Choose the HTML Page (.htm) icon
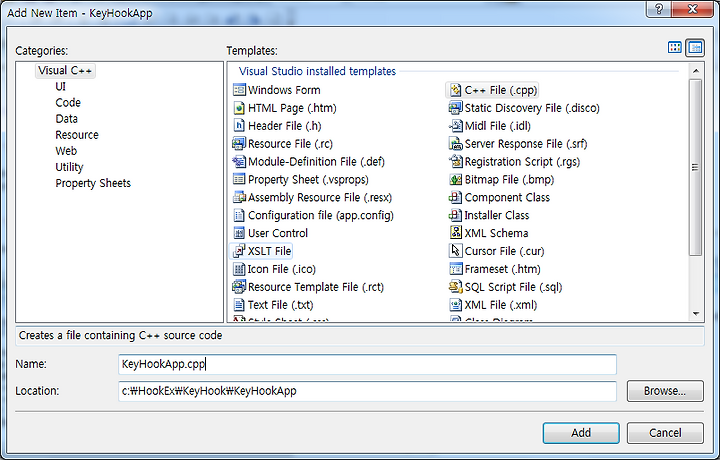Image resolution: width=720 pixels, height=460 pixels. click(x=239, y=108)
